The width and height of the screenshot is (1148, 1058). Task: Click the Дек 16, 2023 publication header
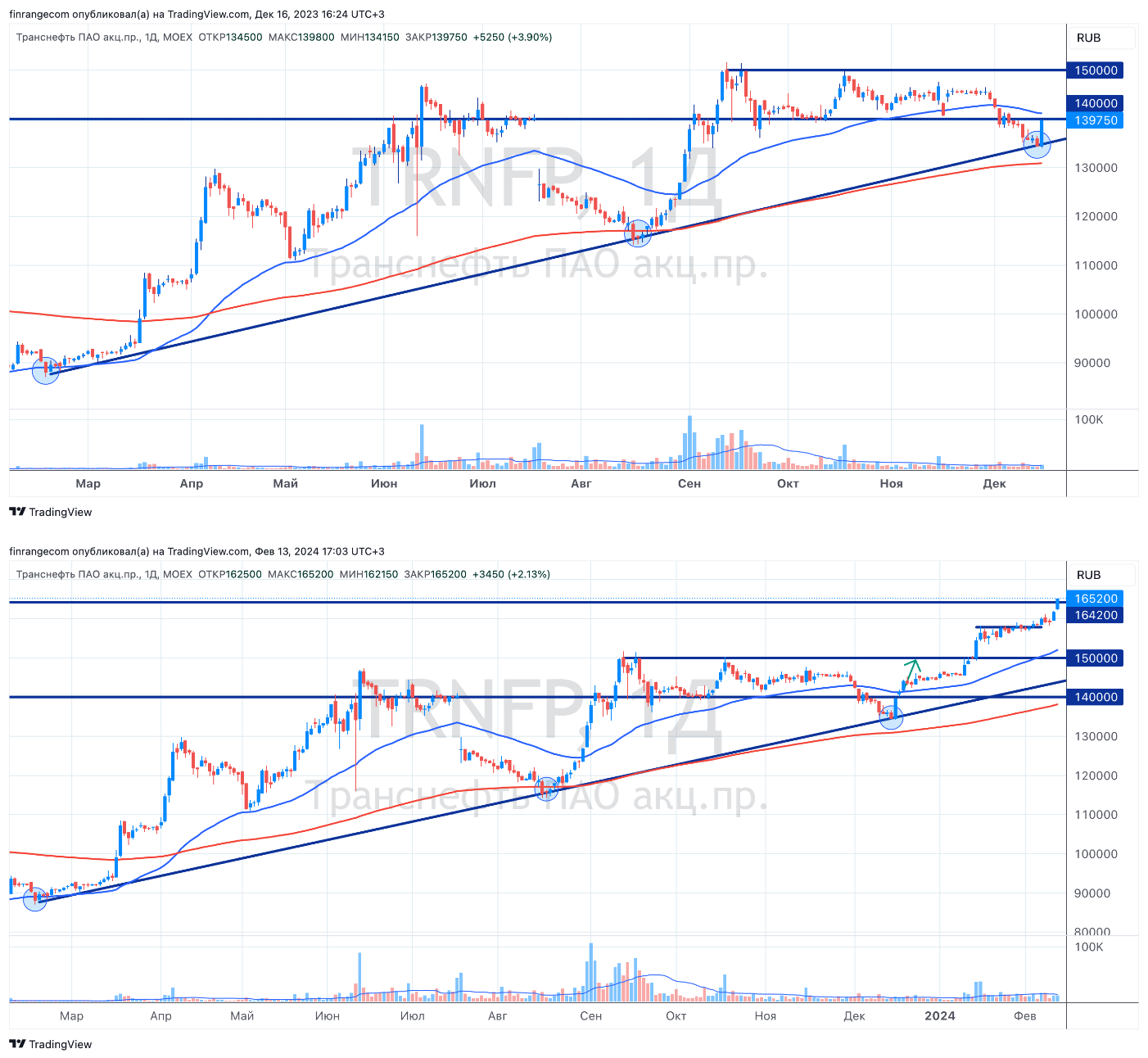tap(197, 14)
